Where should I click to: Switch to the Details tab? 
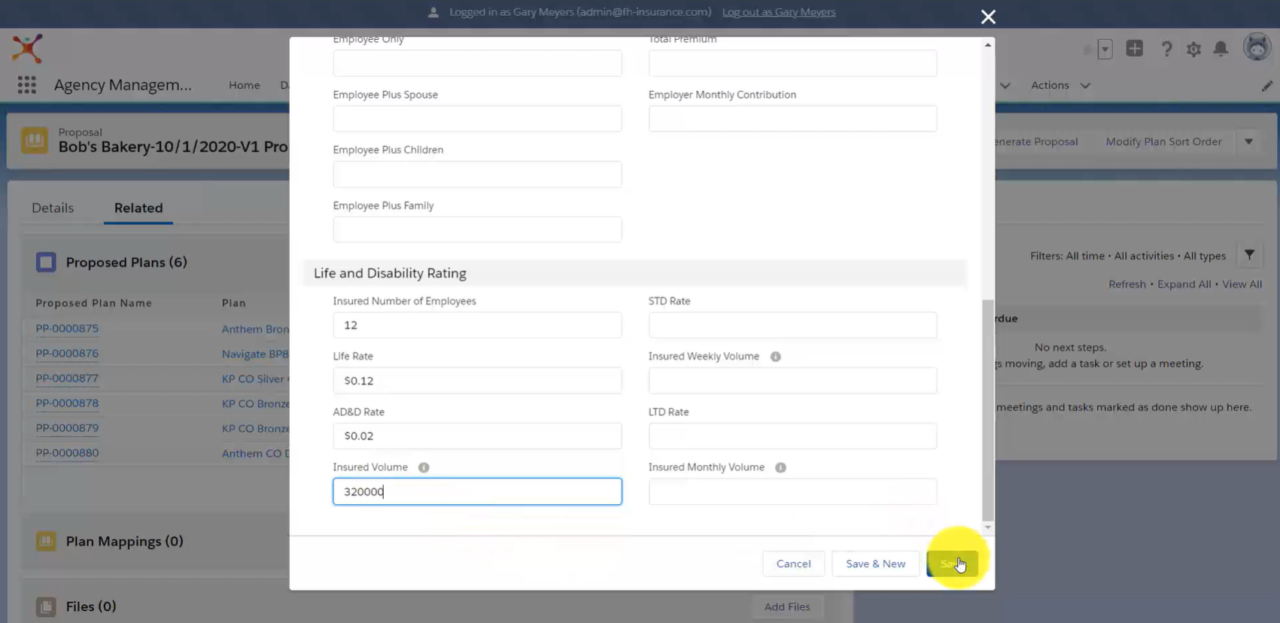(52, 207)
